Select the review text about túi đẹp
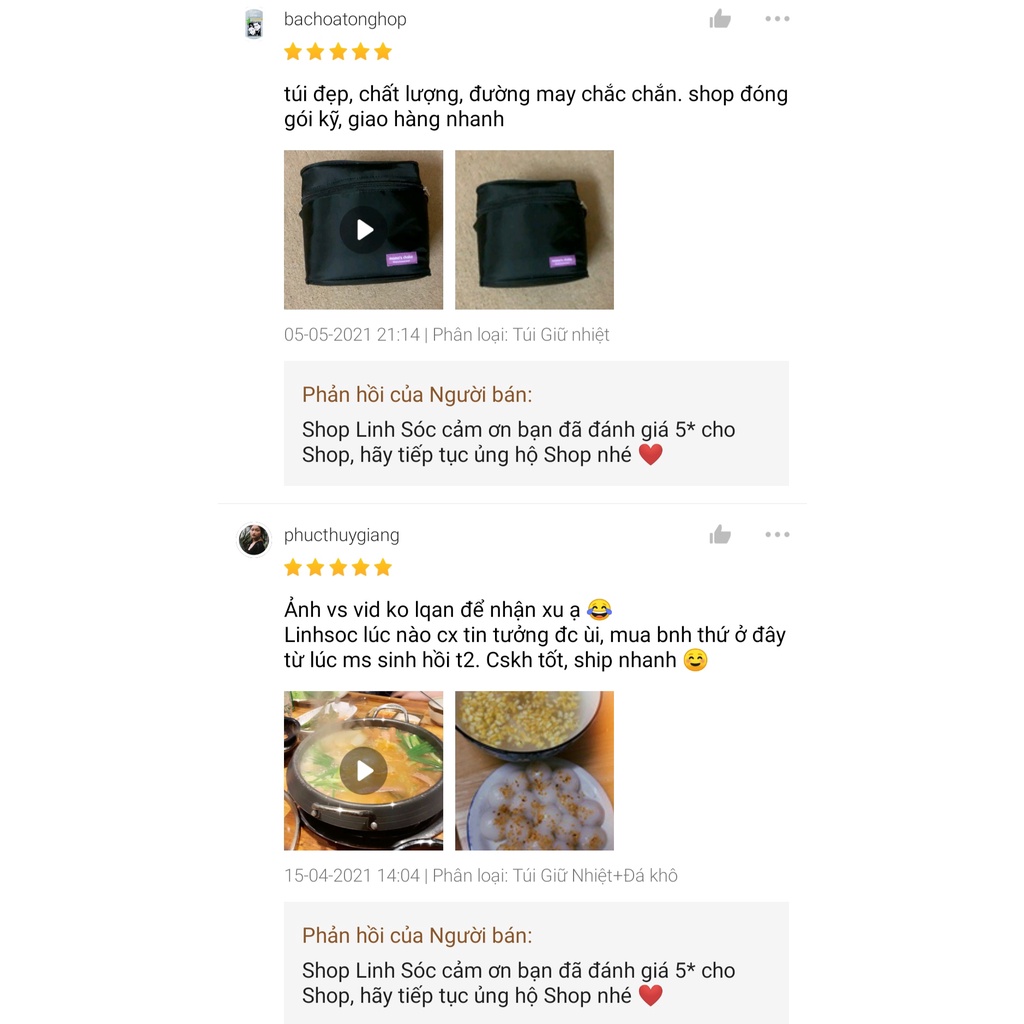 (535, 106)
